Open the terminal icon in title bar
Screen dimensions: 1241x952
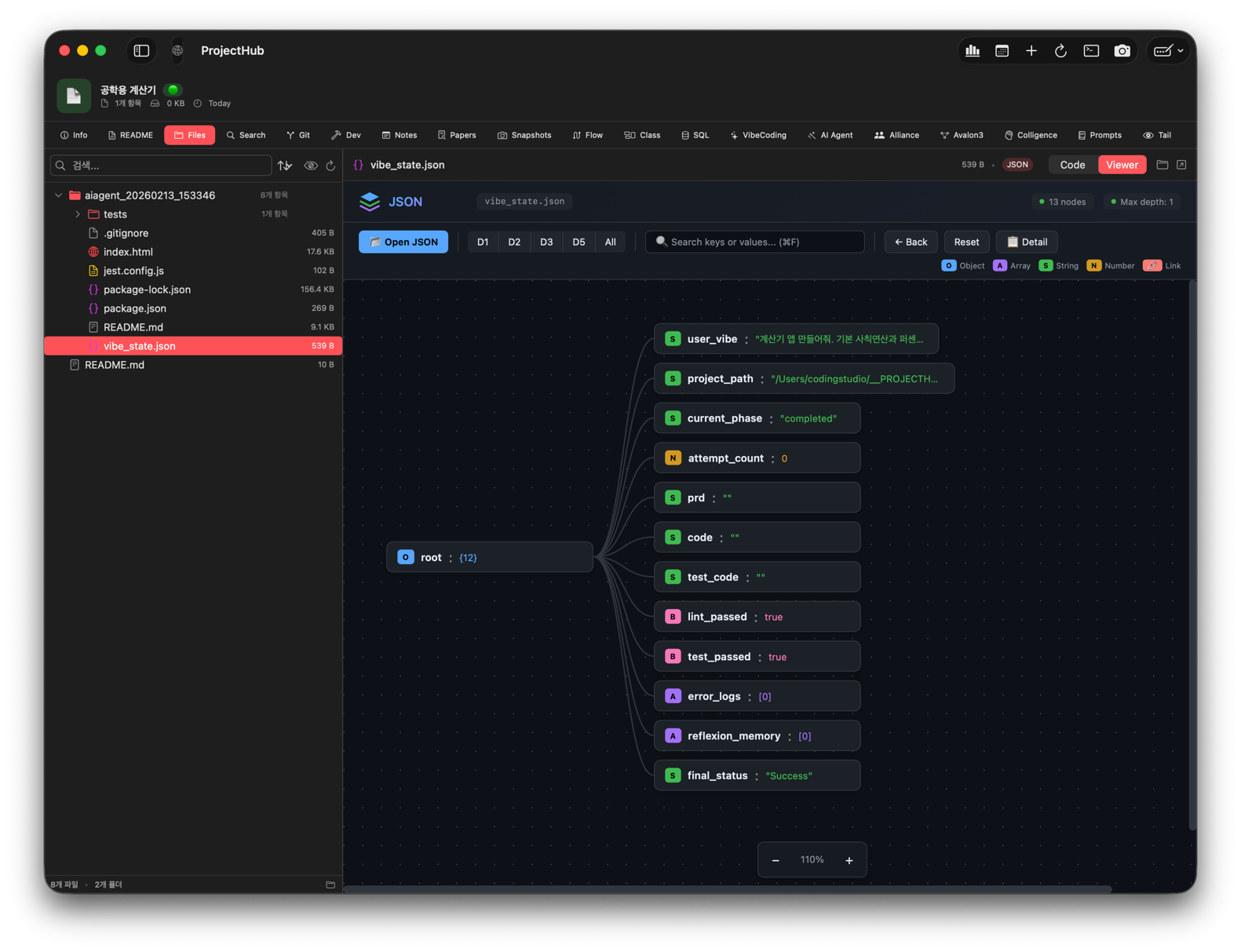pyautogui.click(x=1091, y=51)
